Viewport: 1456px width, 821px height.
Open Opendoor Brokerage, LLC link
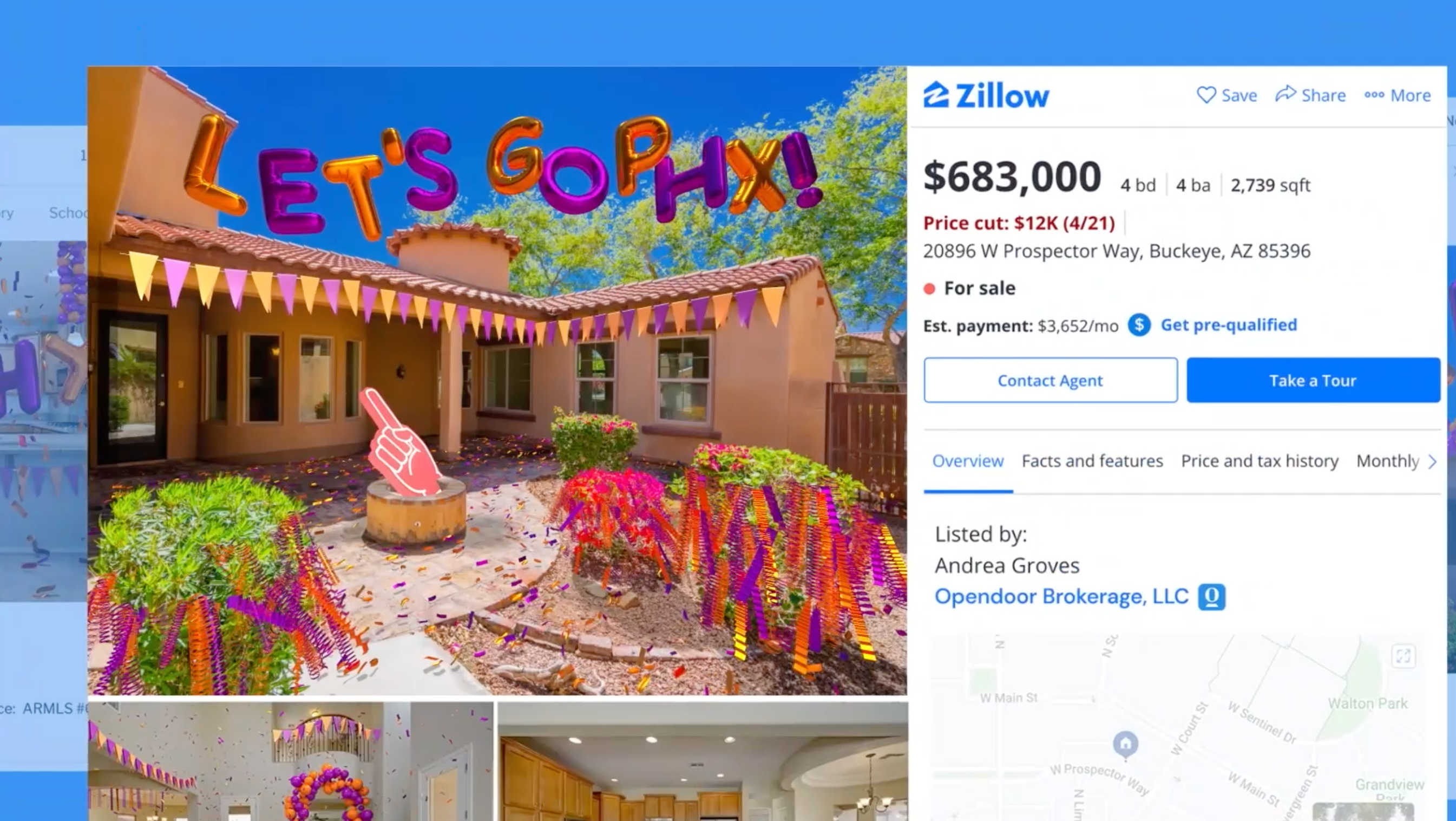coord(1061,597)
